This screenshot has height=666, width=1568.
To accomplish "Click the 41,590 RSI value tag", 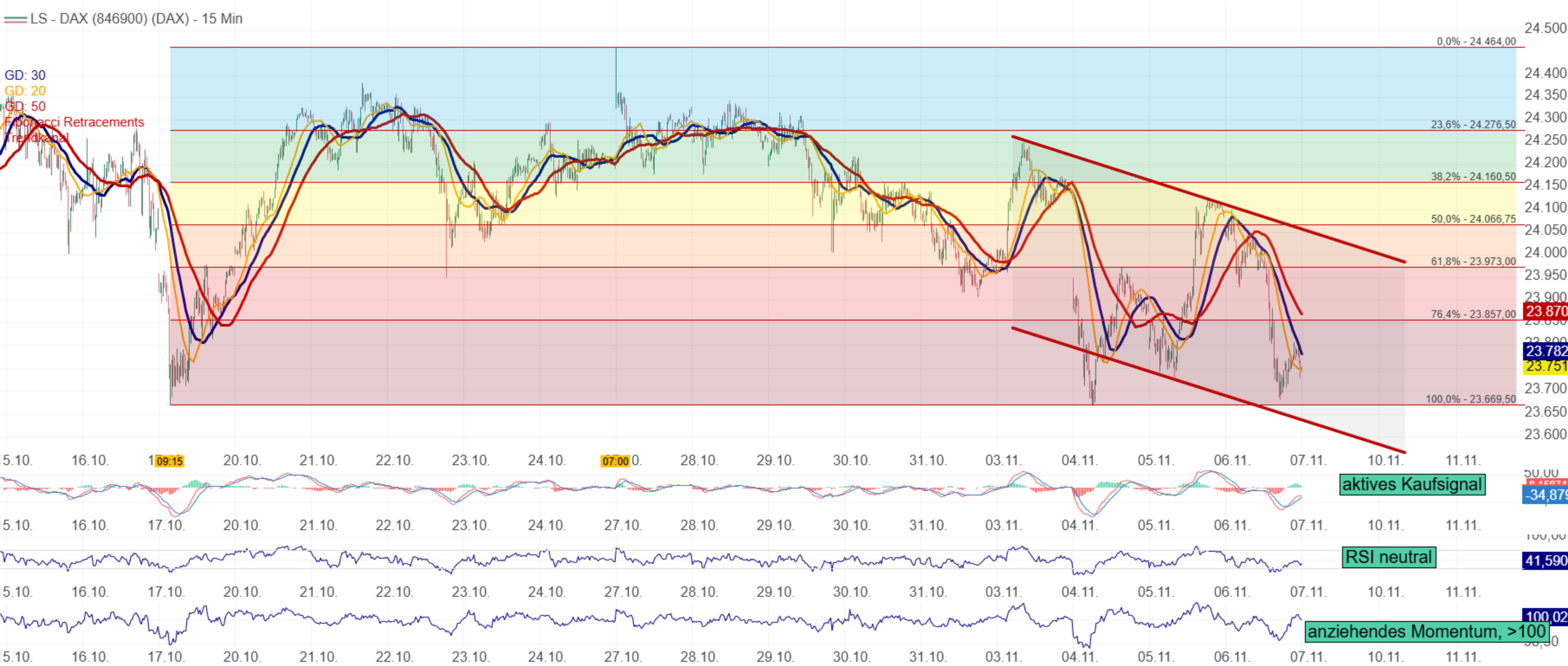I will (1545, 561).
